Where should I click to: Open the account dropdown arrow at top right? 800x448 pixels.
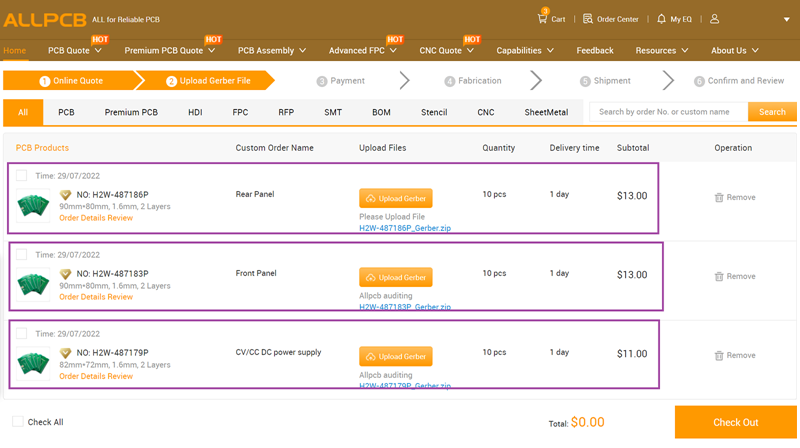tap(786, 19)
